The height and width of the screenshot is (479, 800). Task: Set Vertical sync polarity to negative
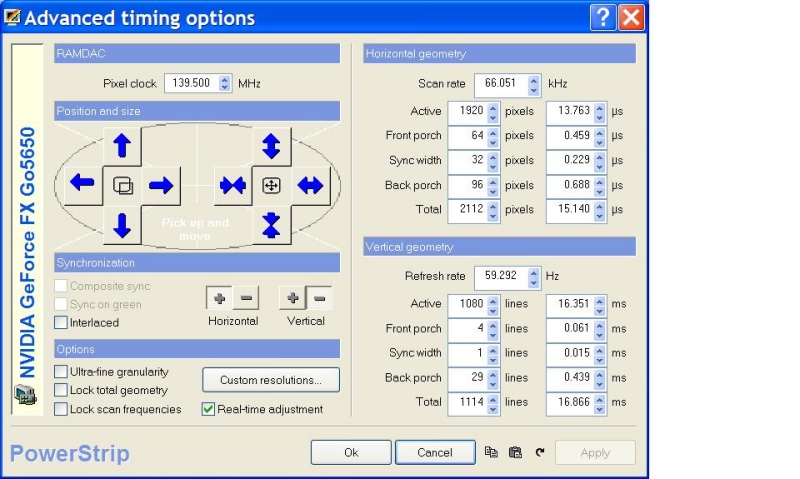[319, 298]
